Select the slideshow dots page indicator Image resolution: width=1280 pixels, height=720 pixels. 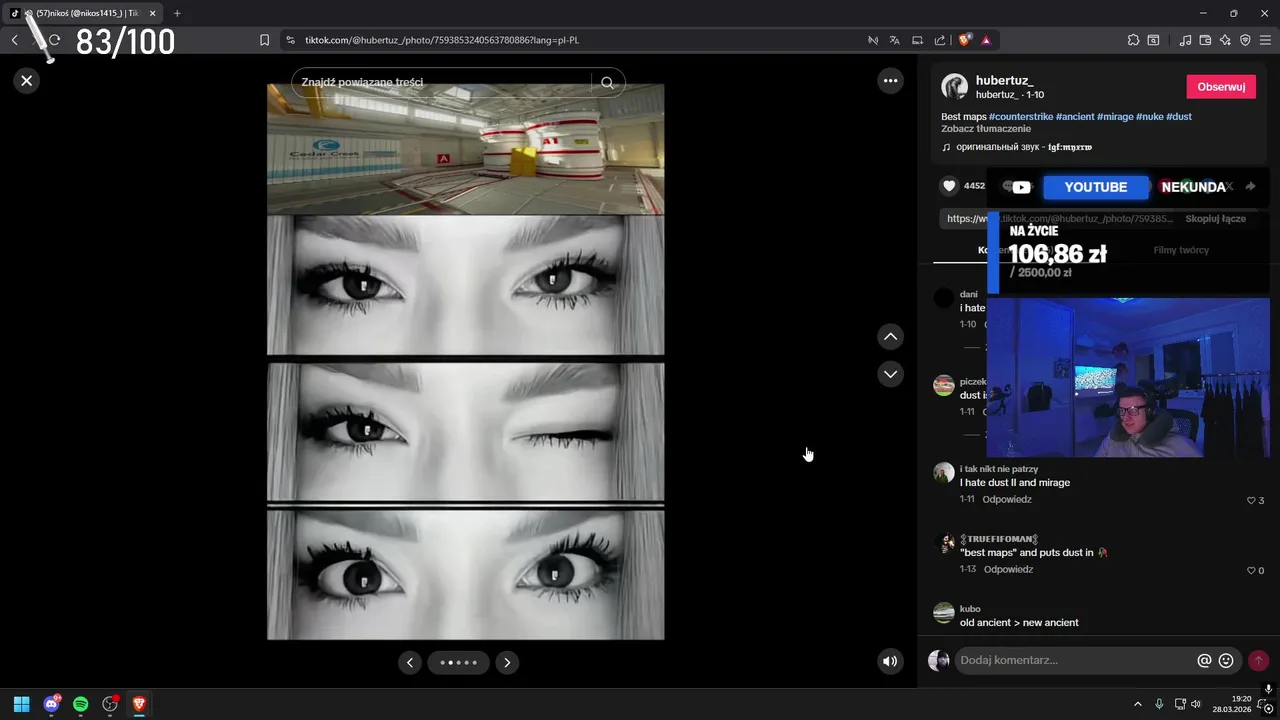458,662
